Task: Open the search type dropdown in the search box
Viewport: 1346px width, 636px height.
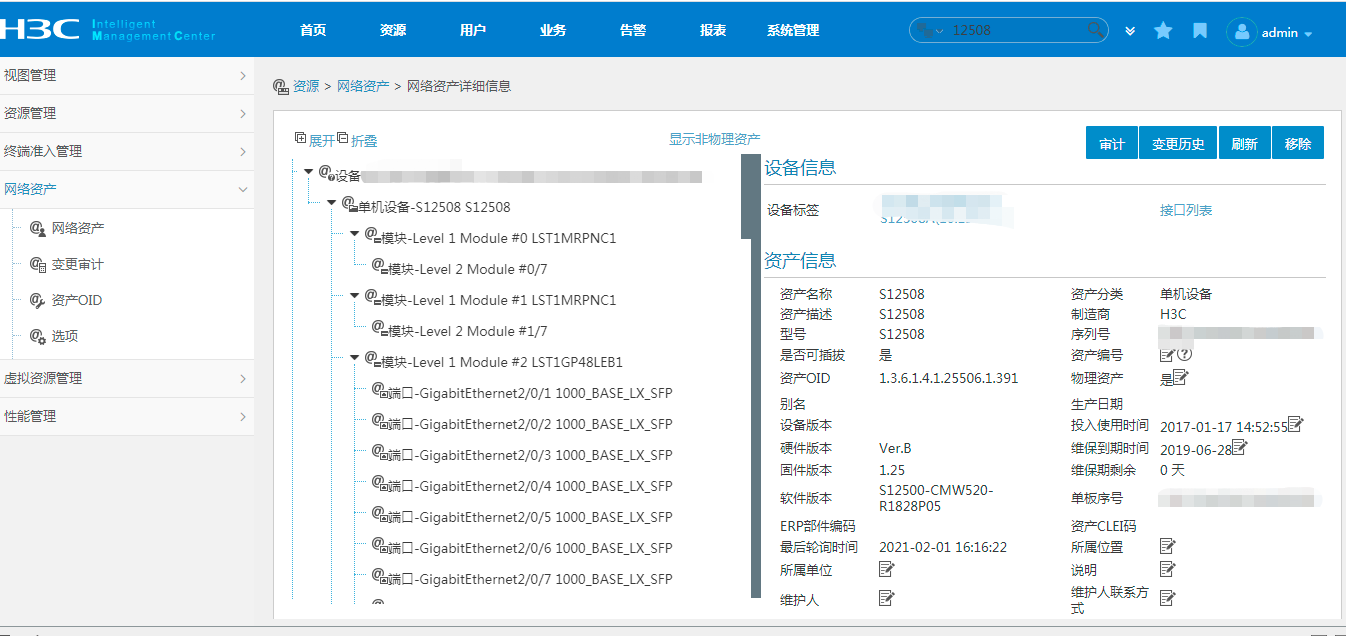Action: pyautogui.click(x=931, y=31)
